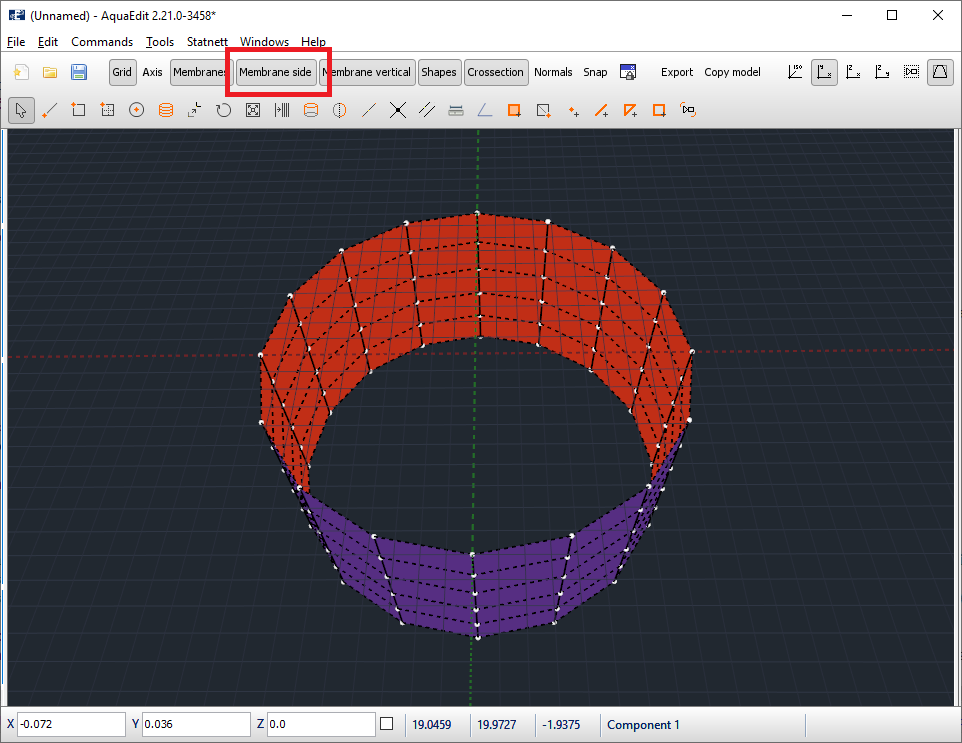Screen dimensions: 962x743
Task: Click the 19.0459 status value
Action: coord(431,725)
